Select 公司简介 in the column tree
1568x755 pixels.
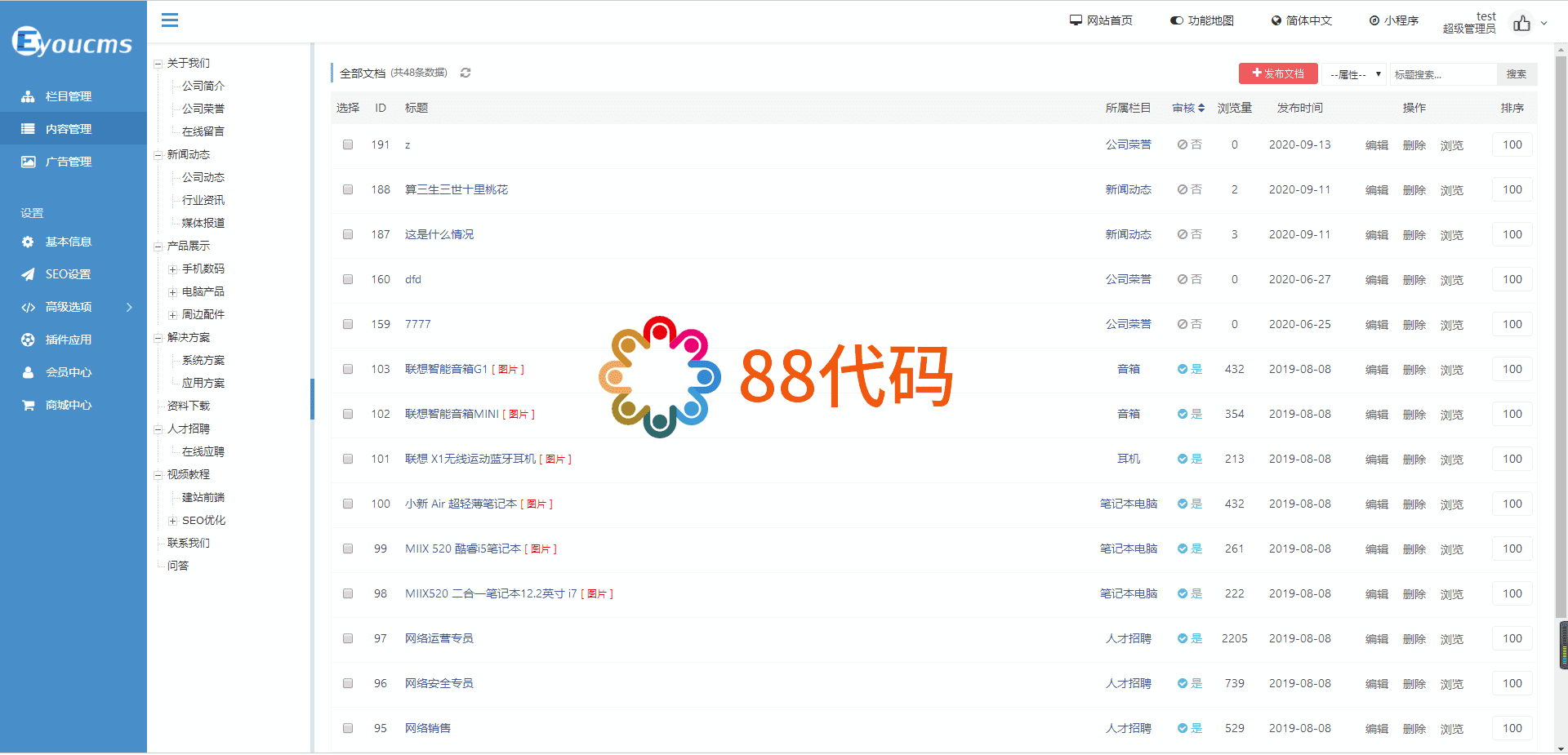tap(203, 86)
